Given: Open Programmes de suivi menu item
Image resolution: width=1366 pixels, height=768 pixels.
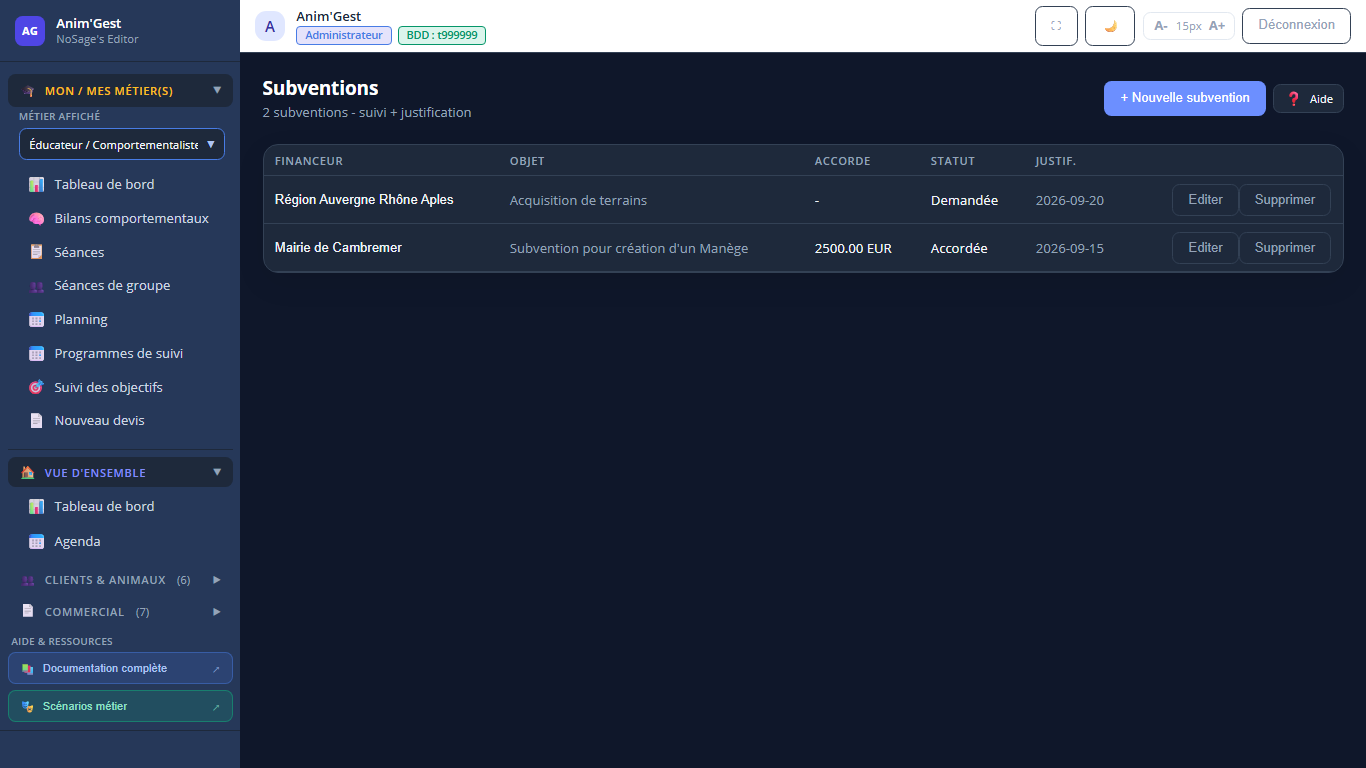Looking at the screenshot, I should (120, 353).
